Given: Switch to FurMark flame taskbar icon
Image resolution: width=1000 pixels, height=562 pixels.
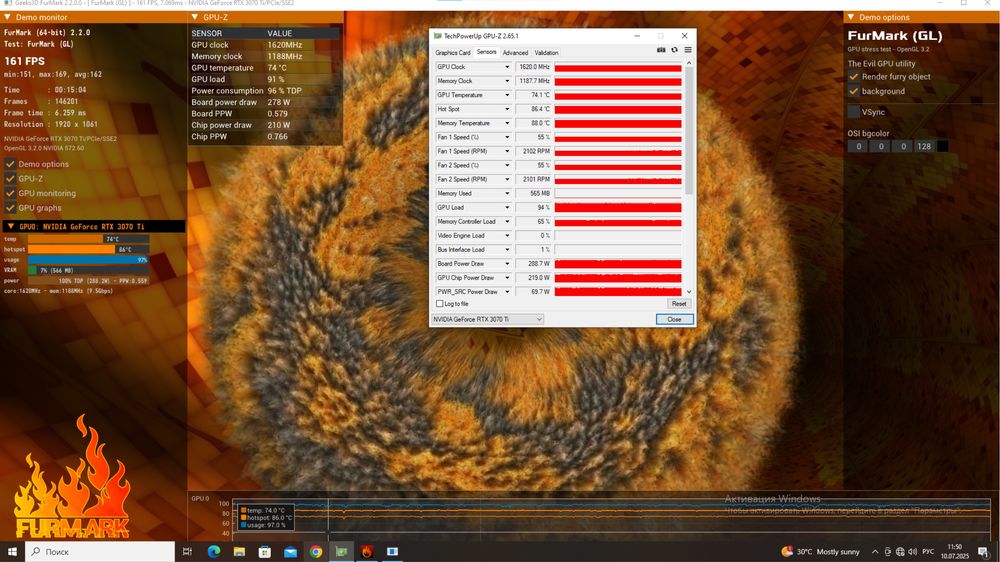Looking at the screenshot, I should pyautogui.click(x=367, y=551).
